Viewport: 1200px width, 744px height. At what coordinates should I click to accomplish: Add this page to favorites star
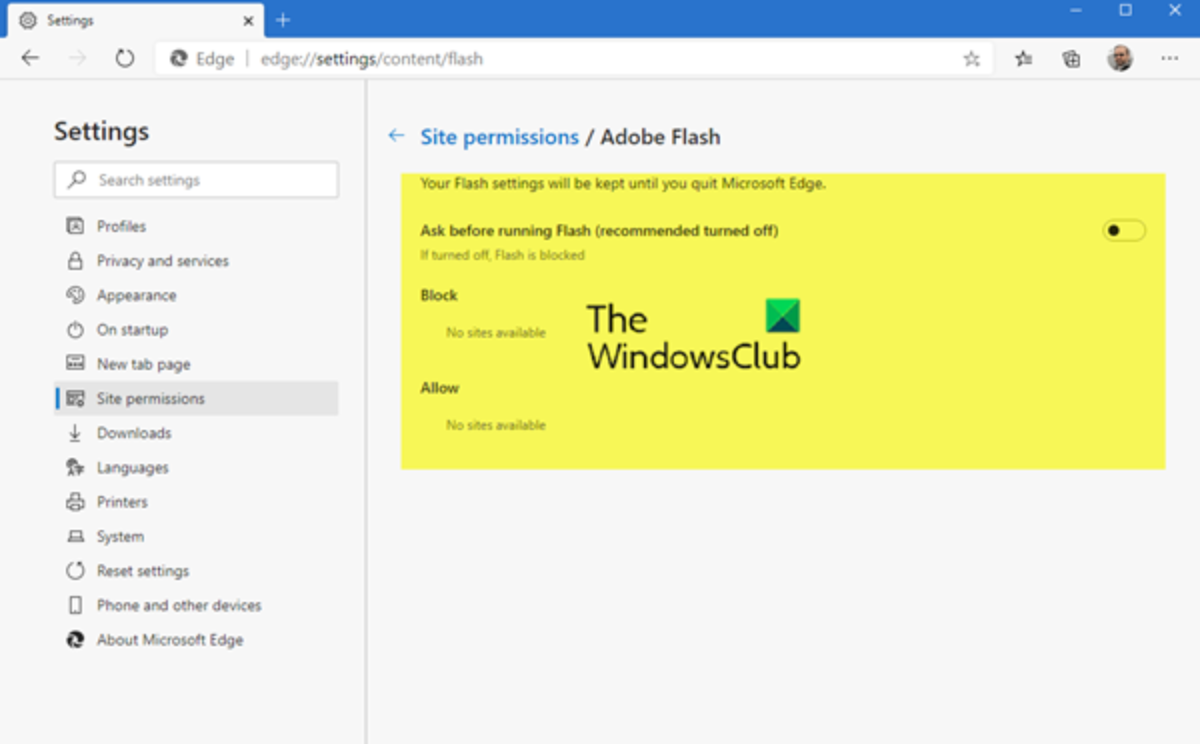pos(971,59)
